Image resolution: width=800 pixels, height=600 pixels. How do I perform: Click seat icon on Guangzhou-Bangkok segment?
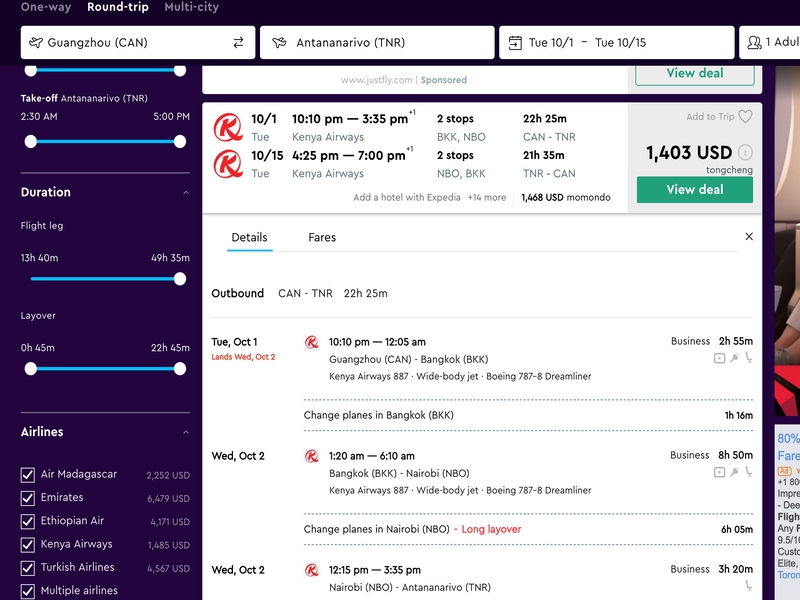pyautogui.click(x=748, y=358)
